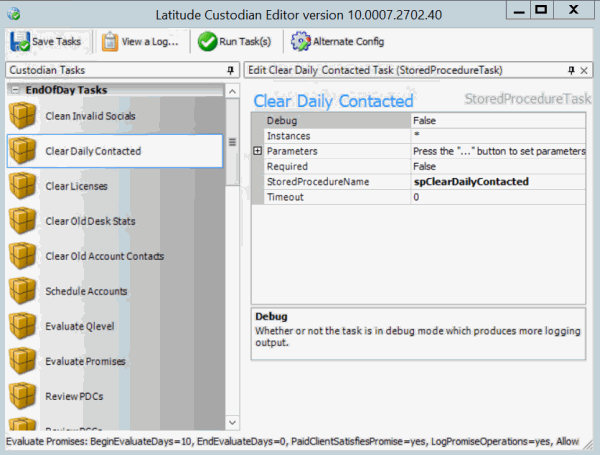Pin the Edit Clear Daily Contacted panel

coord(571,70)
